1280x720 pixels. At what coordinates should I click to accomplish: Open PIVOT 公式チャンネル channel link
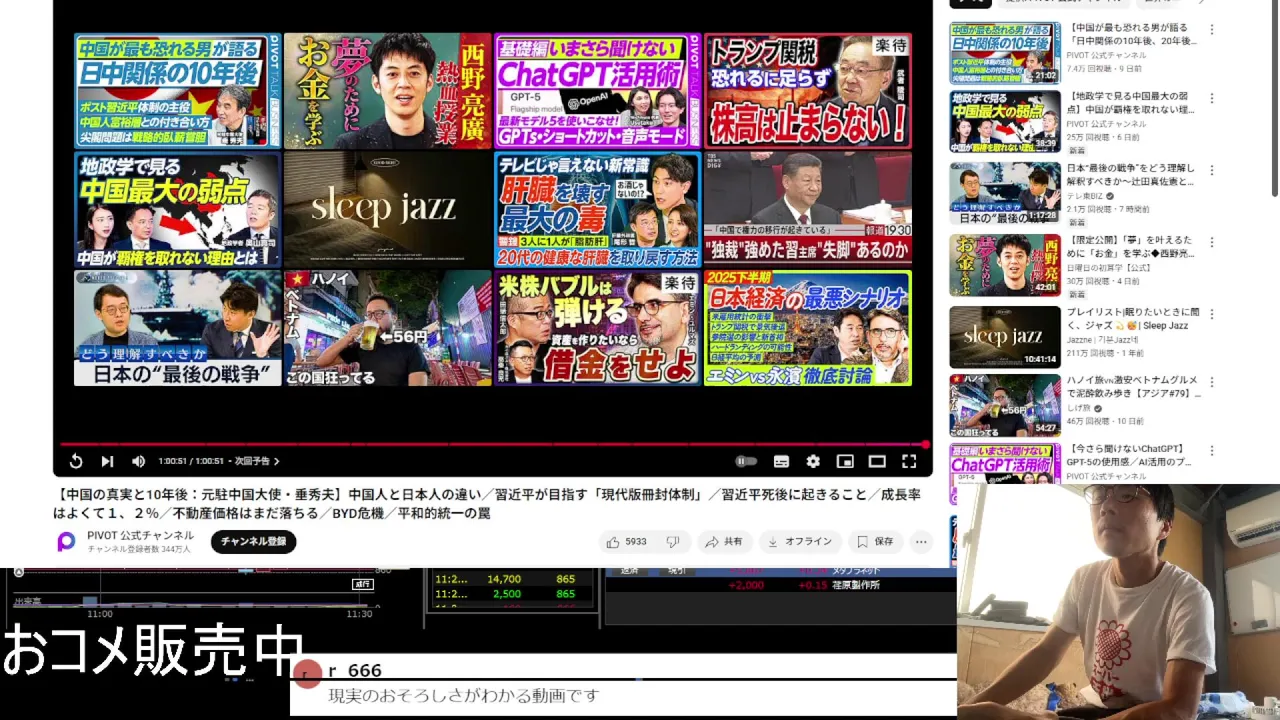[x=140, y=535]
